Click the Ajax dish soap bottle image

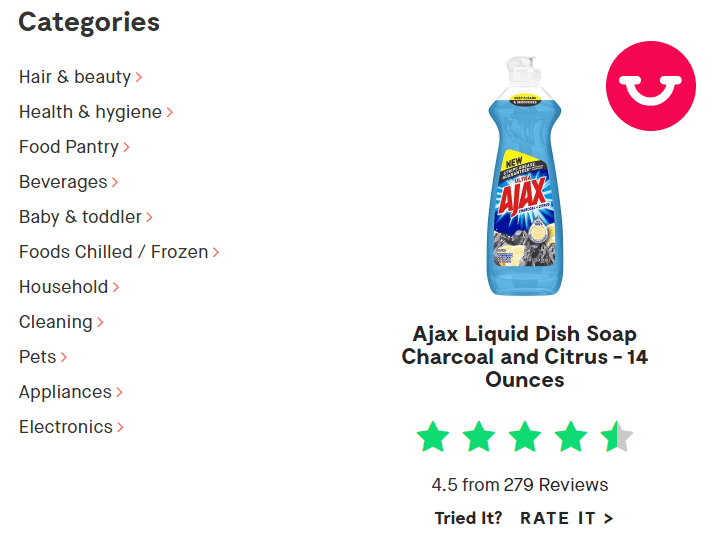tap(525, 178)
